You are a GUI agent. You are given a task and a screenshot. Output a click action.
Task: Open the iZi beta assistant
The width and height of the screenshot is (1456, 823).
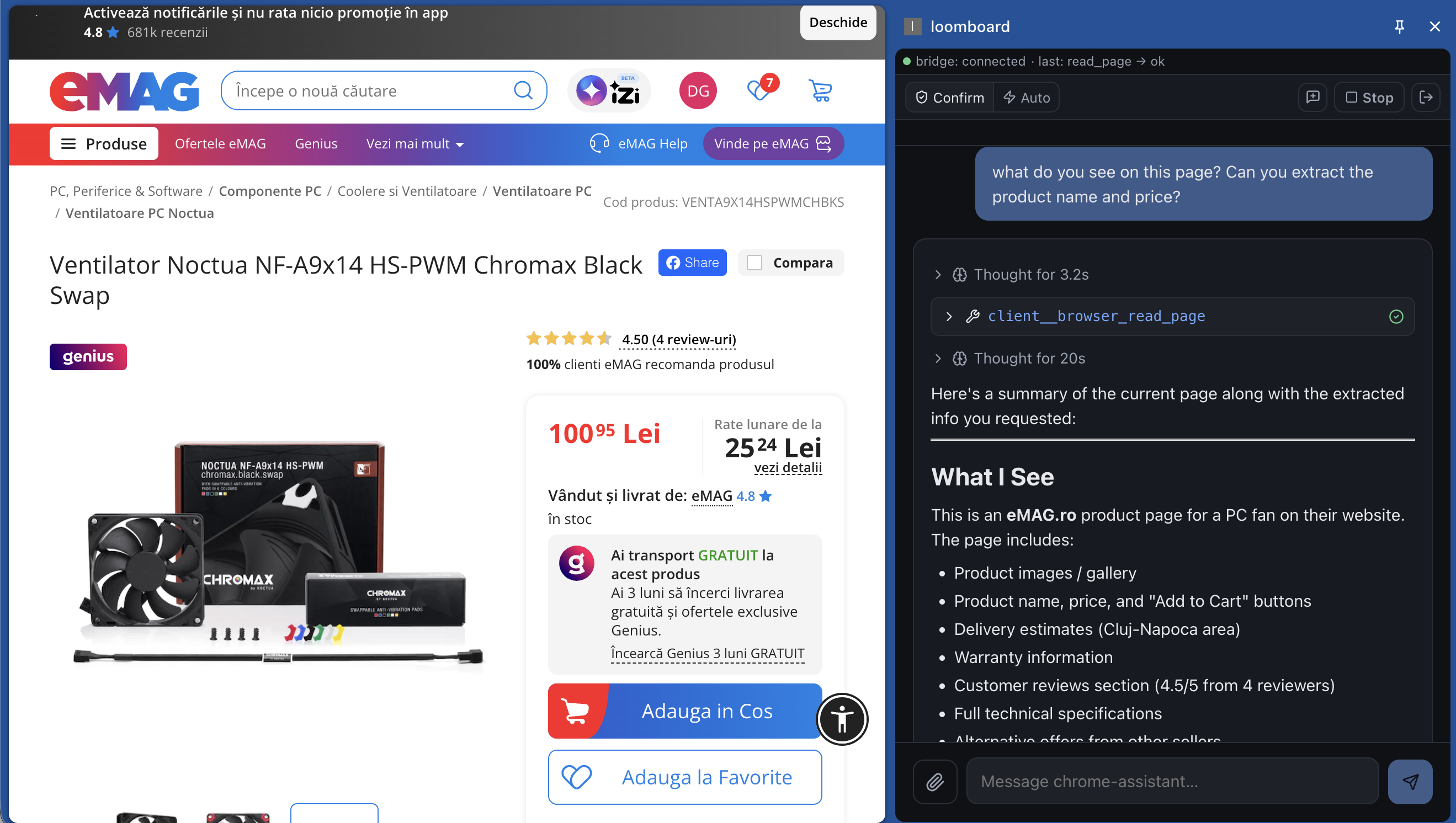(x=608, y=90)
